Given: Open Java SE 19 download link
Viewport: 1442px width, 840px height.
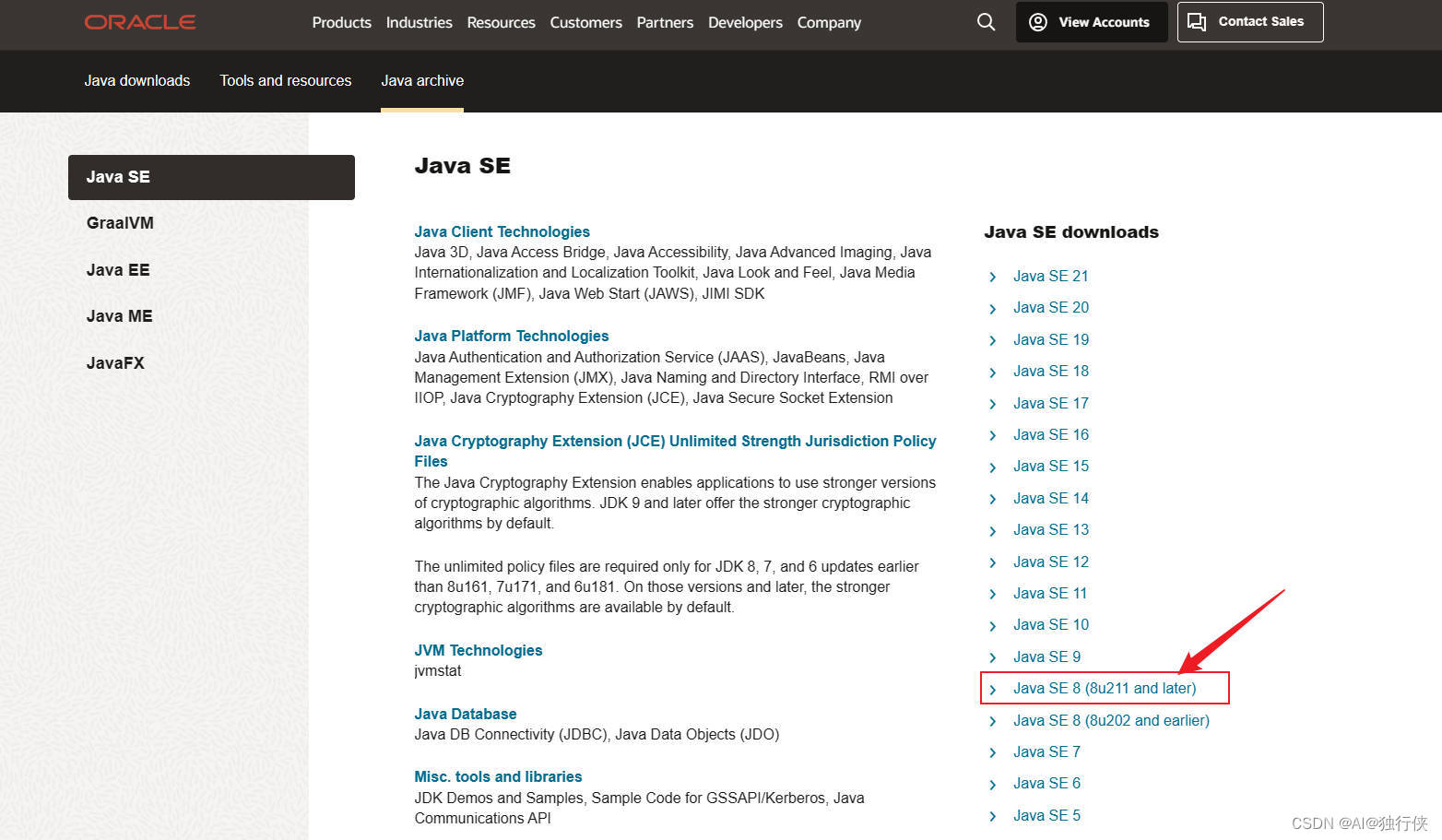Looking at the screenshot, I should tap(1051, 339).
